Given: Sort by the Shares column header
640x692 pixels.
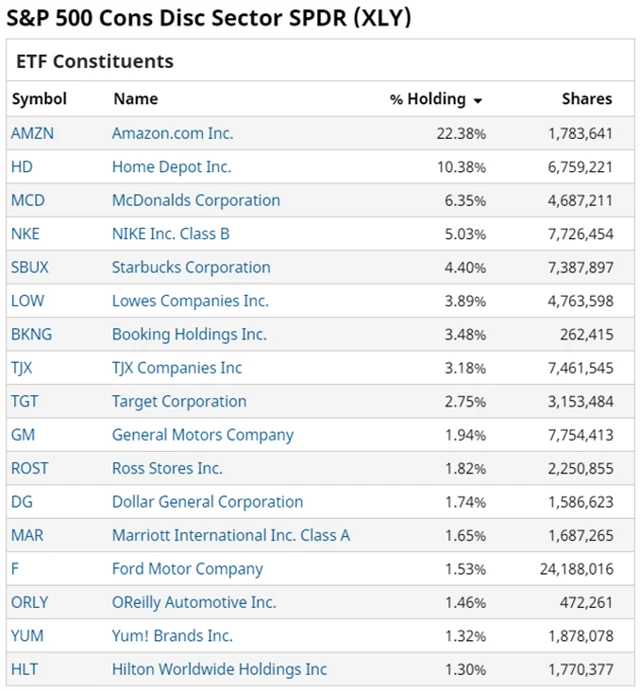Looking at the screenshot, I should coord(586,99).
